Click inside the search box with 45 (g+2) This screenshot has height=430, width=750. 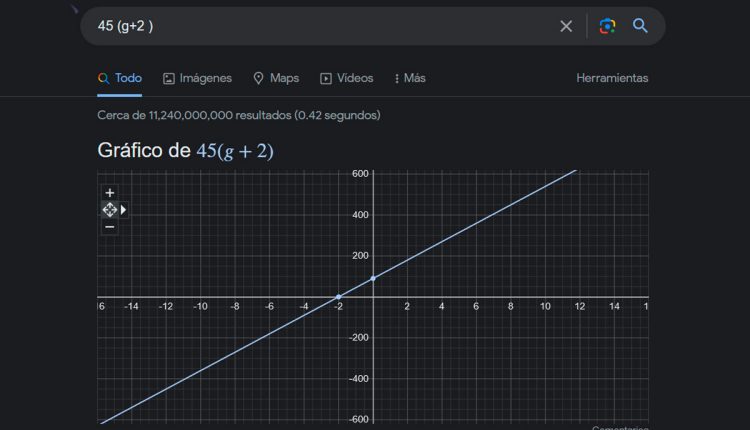320,26
